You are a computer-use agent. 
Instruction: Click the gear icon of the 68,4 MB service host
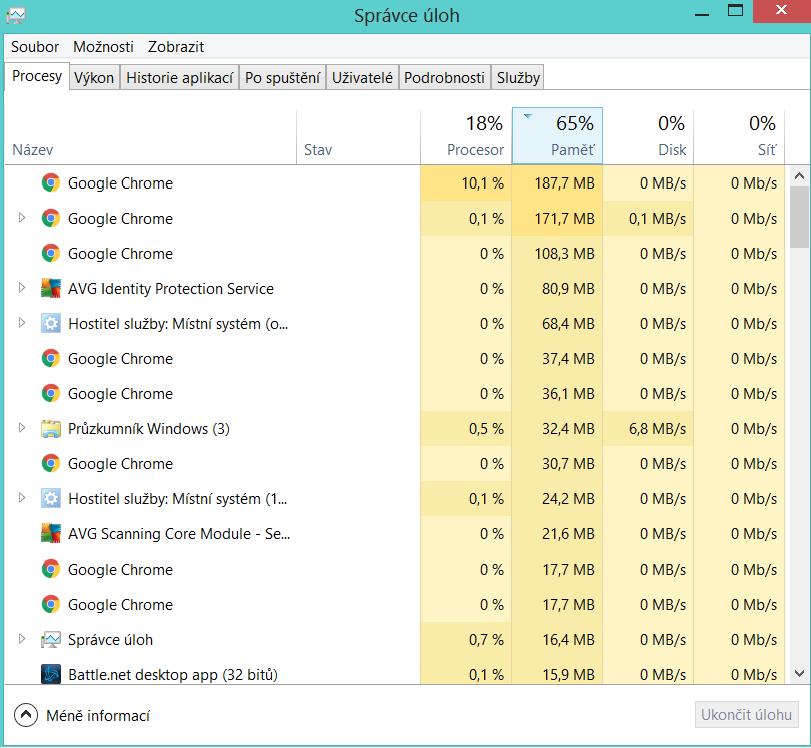(51, 324)
